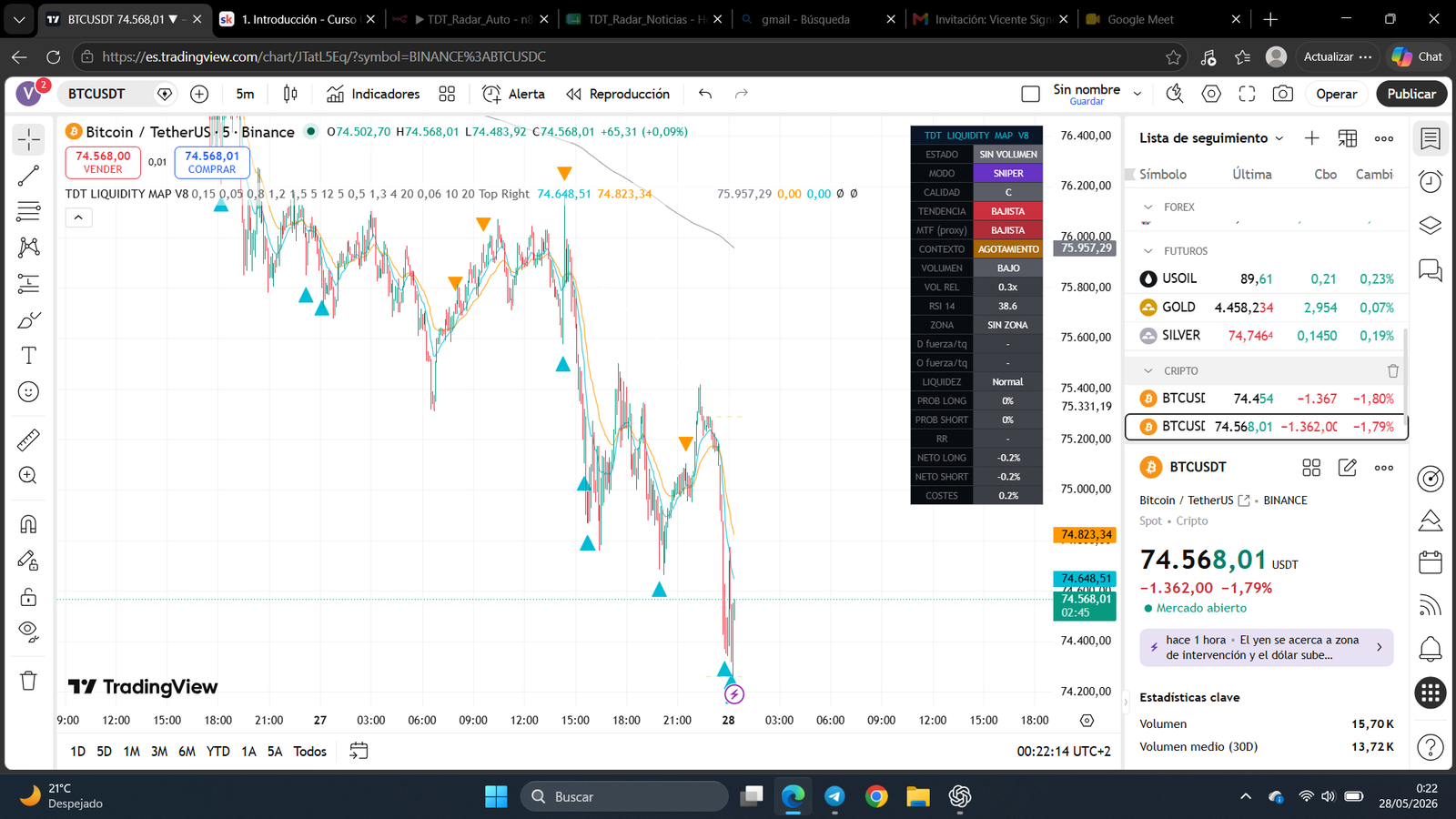Toggle stay in drawing mode

(29, 561)
